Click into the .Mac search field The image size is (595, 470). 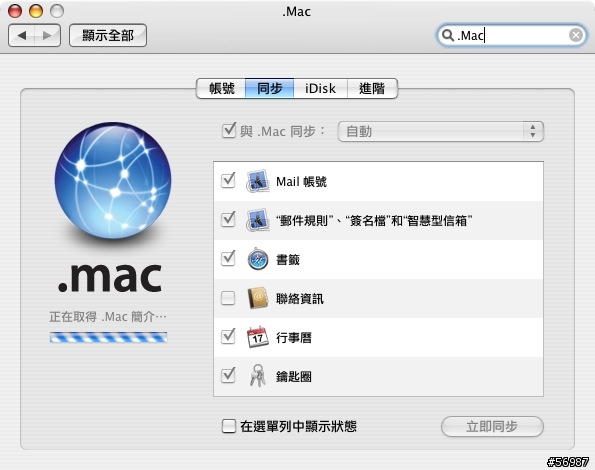tap(512, 35)
